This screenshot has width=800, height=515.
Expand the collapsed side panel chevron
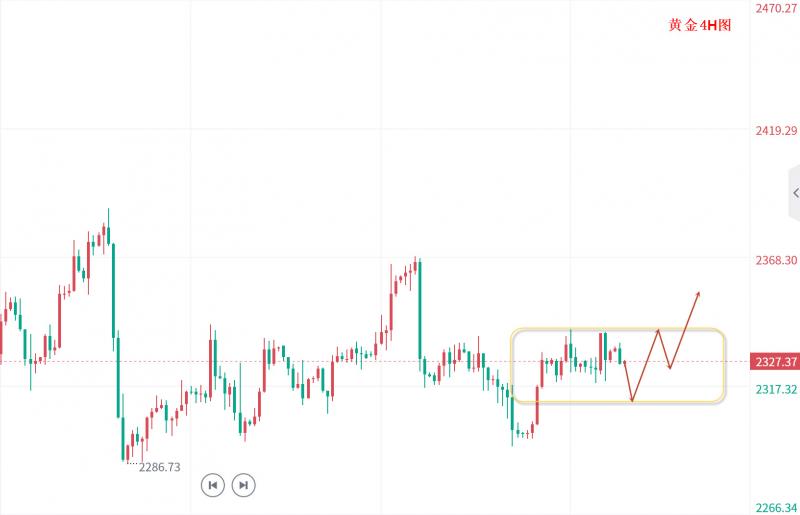[x=795, y=192]
